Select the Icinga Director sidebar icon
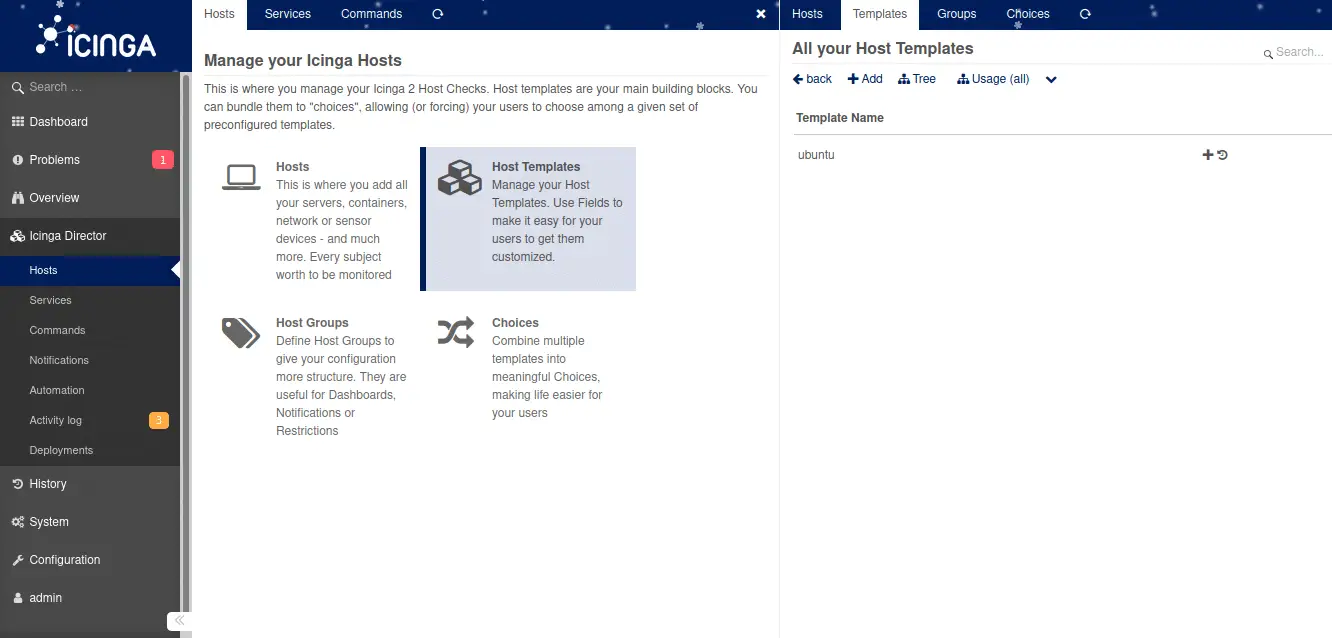Screen dimensions: 1332x638 point(16,235)
